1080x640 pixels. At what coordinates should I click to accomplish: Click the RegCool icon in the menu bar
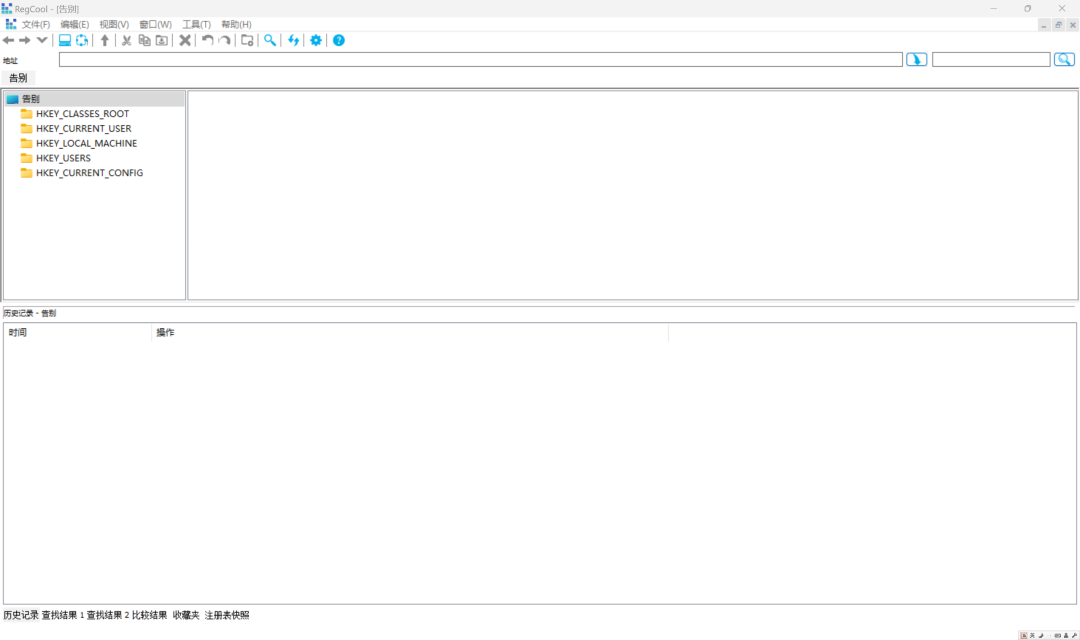coord(10,24)
